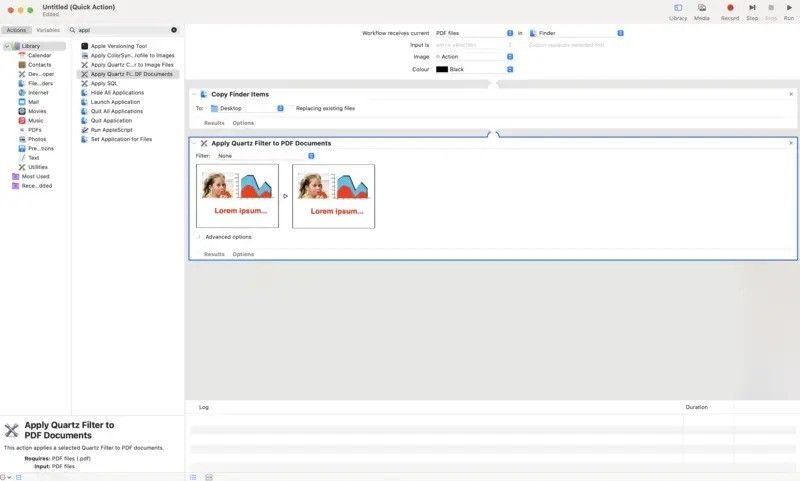Select Apple Versioning Tool action
The image size is (800, 481).
pos(118,46)
